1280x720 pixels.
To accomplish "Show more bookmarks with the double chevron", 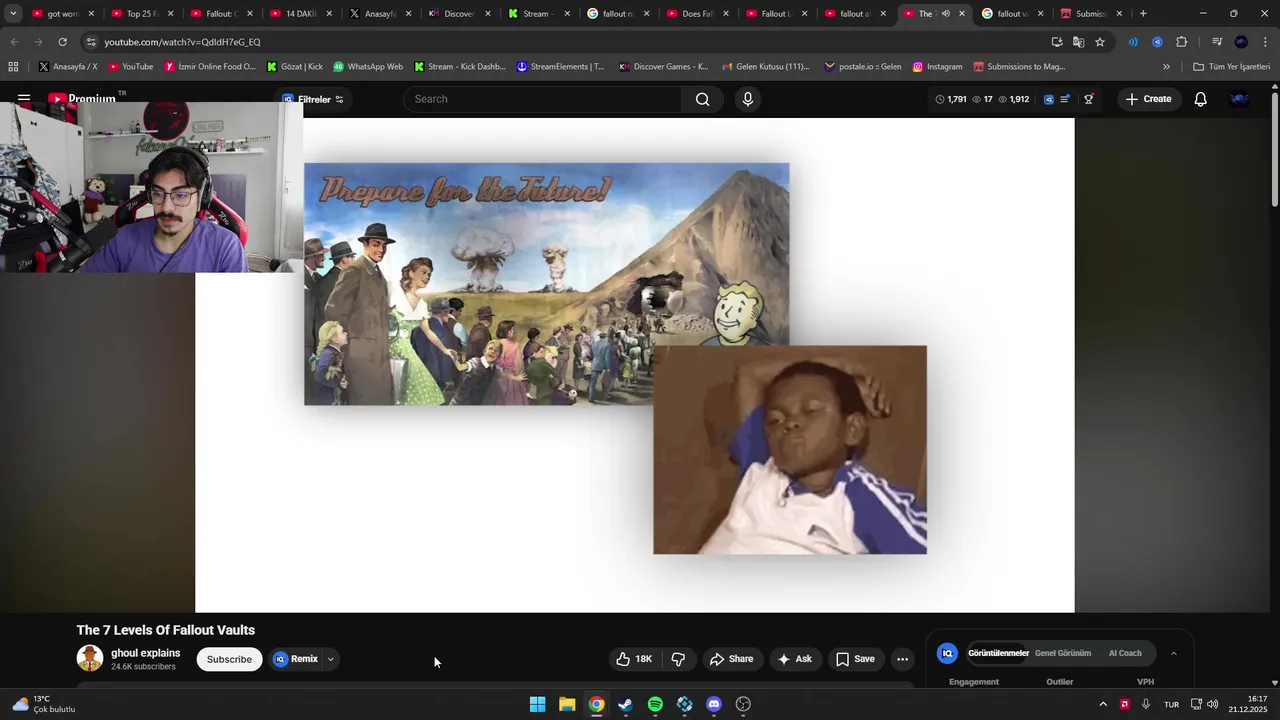I will [x=1166, y=67].
